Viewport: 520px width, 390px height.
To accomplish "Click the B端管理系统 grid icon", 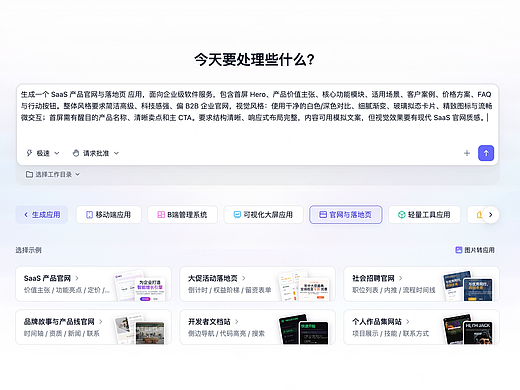I will pos(161,215).
